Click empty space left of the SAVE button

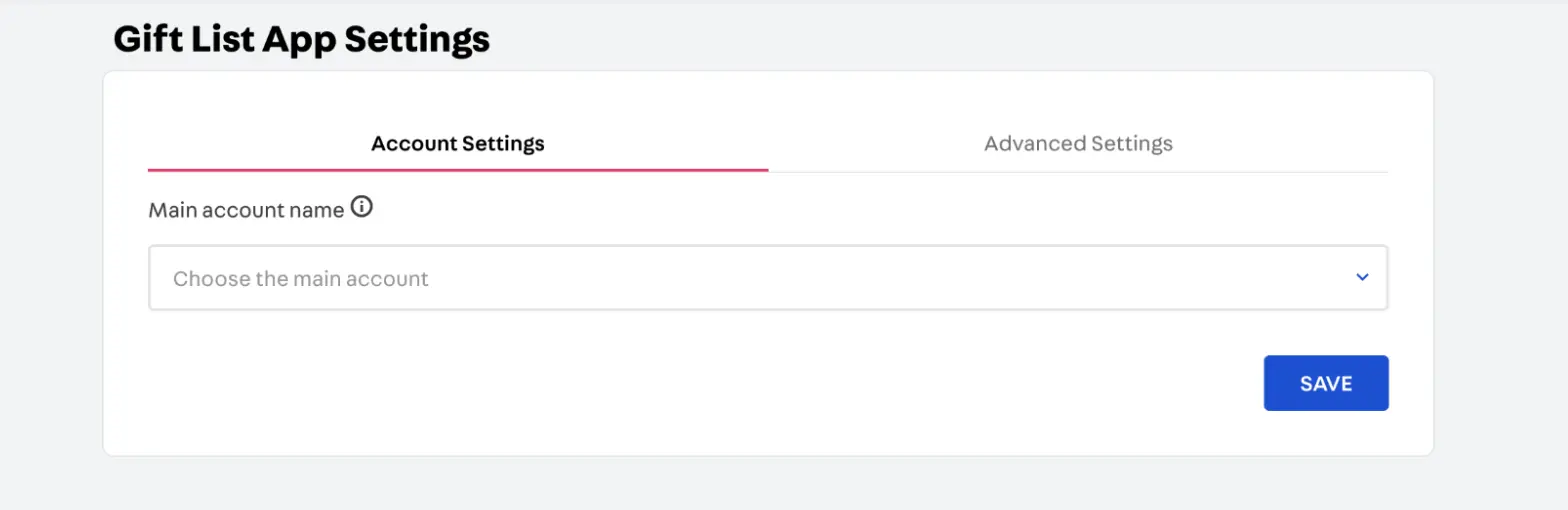800,383
